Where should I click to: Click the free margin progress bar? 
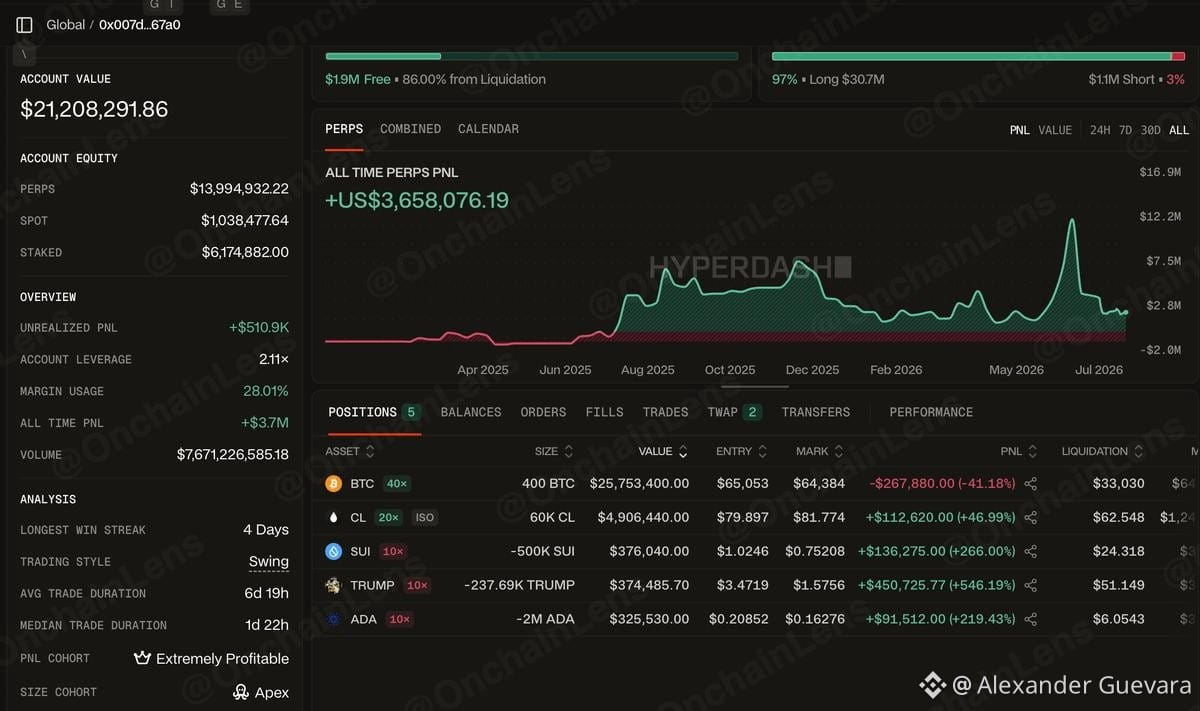coord(532,56)
